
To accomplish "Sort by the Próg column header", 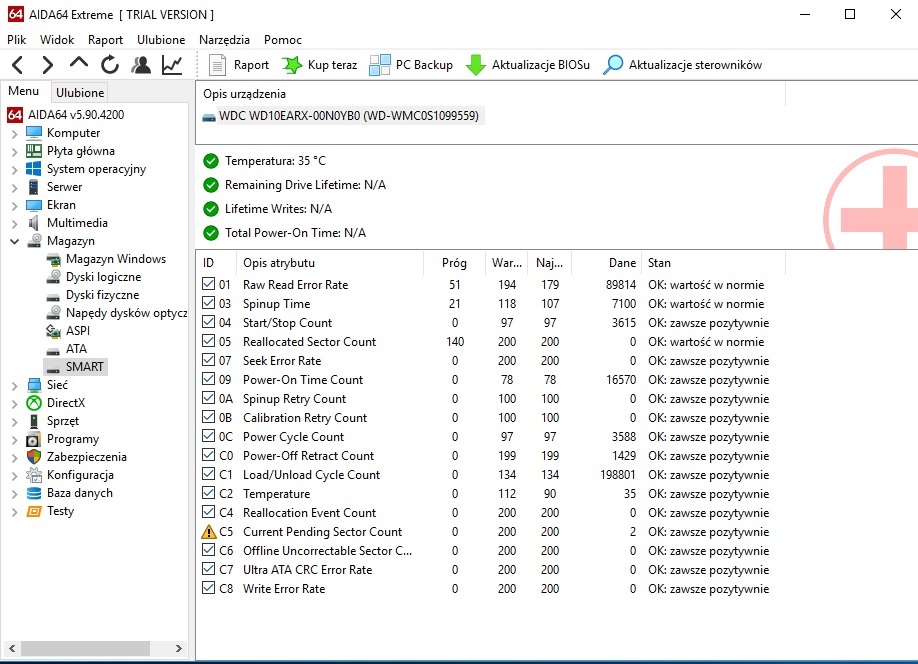I will pos(454,263).
